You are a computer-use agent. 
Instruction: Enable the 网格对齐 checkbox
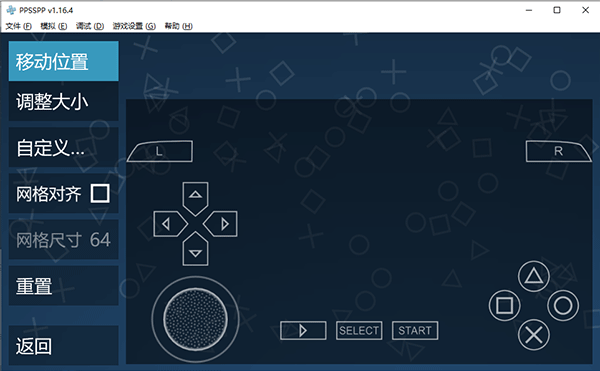[x=100, y=193]
